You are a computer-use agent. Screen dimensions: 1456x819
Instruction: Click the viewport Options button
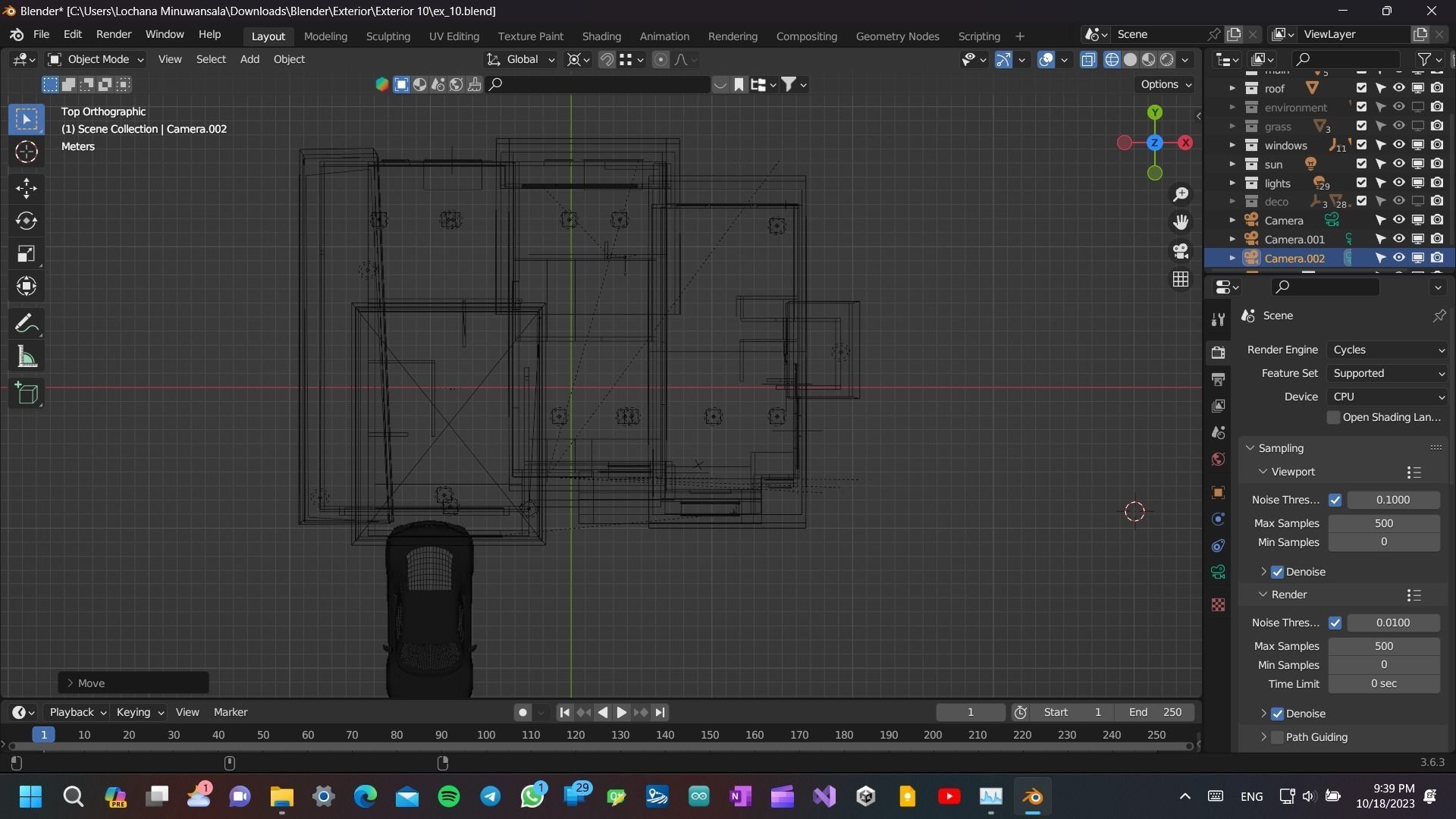pyautogui.click(x=1166, y=84)
